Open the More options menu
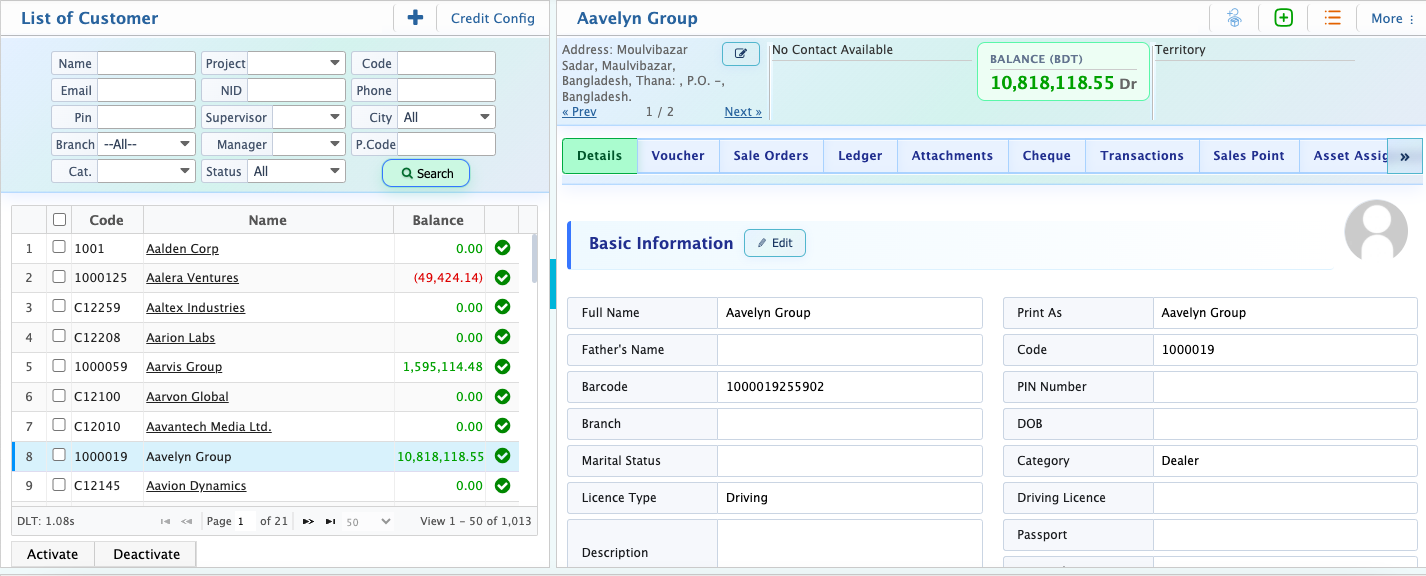The height and width of the screenshot is (576, 1426). pos(1392,18)
